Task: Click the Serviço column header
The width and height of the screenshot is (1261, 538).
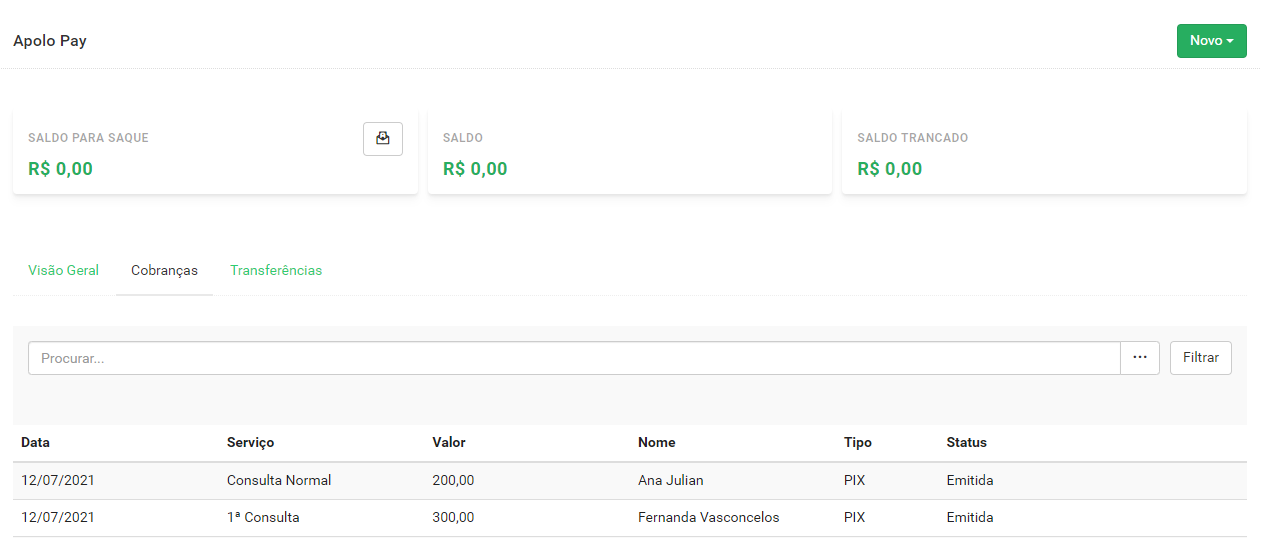Action: coord(250,442)
